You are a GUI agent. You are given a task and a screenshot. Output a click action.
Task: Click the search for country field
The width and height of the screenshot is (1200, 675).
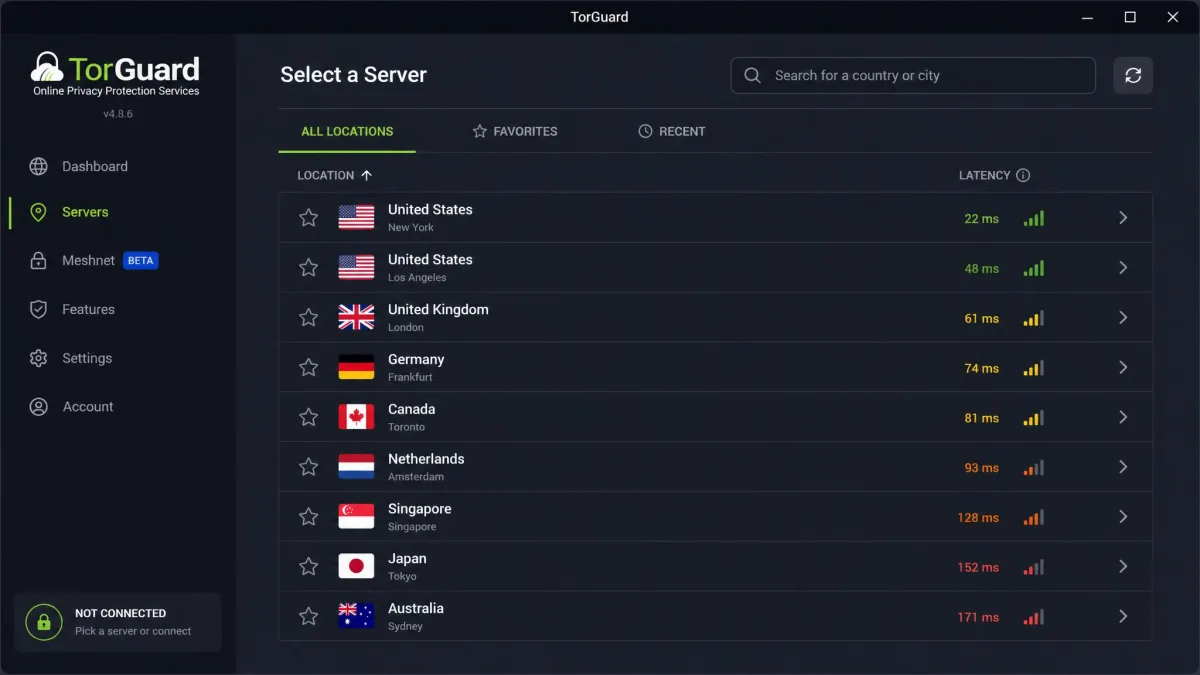pos(914,75)
